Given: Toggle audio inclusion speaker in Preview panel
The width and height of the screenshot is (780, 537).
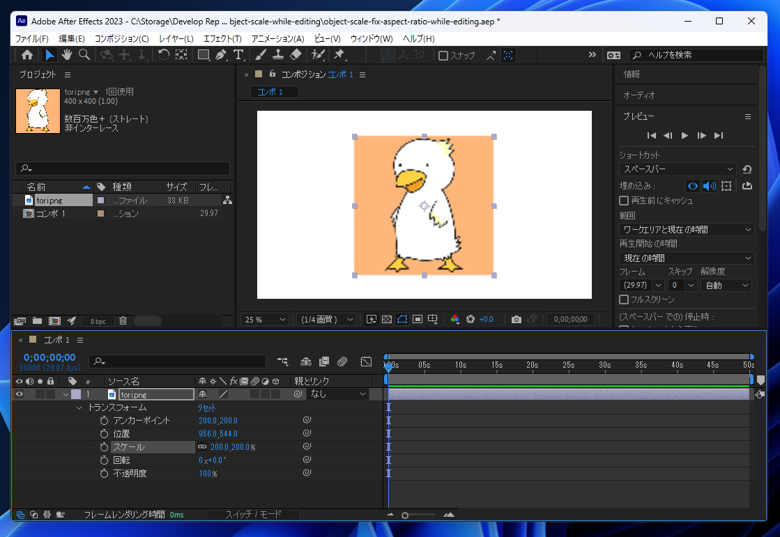Looking at the screenshot, I should coord(709,186).
